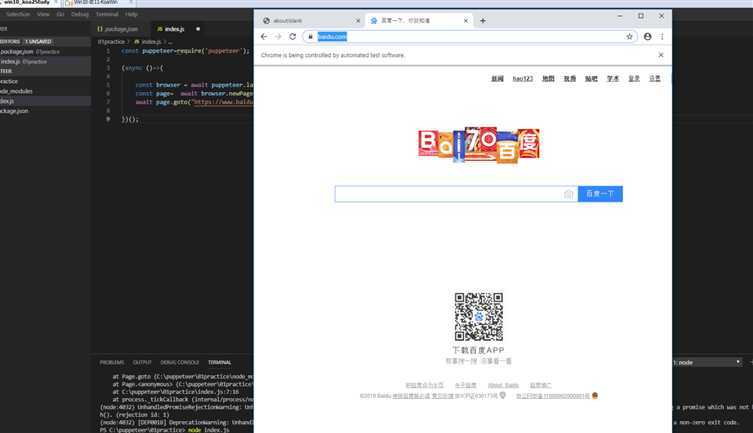Open the Selection menu in VS Code
The height and width of the screenshot is (433, 753).
[18, 14]
